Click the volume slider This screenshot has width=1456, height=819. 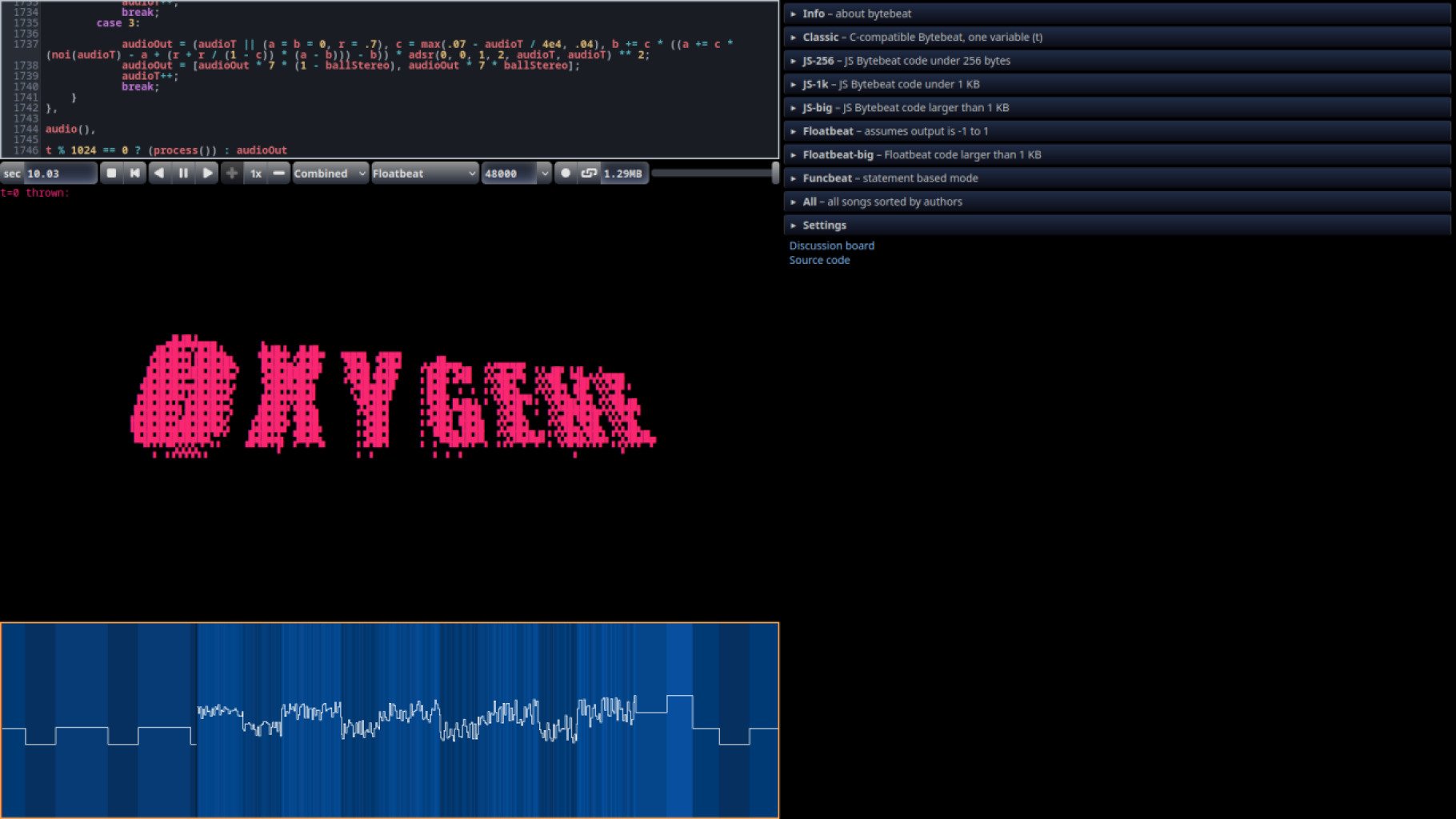tap(714, 173)
